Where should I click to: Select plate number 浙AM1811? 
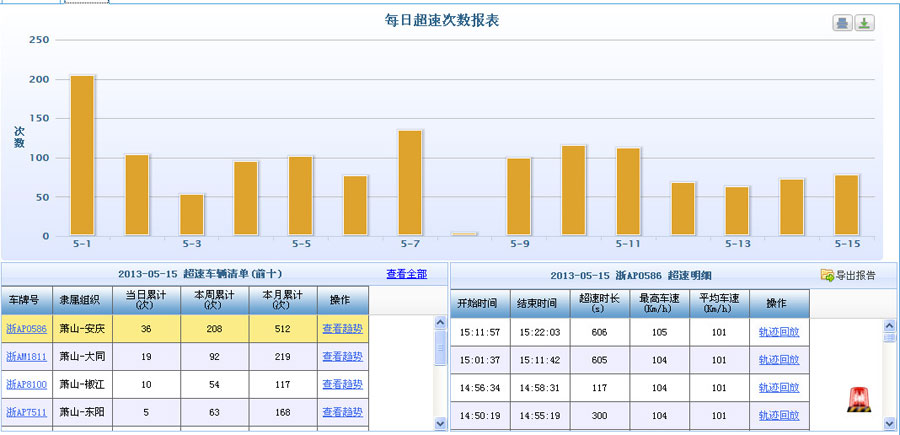tap(27, 356)
